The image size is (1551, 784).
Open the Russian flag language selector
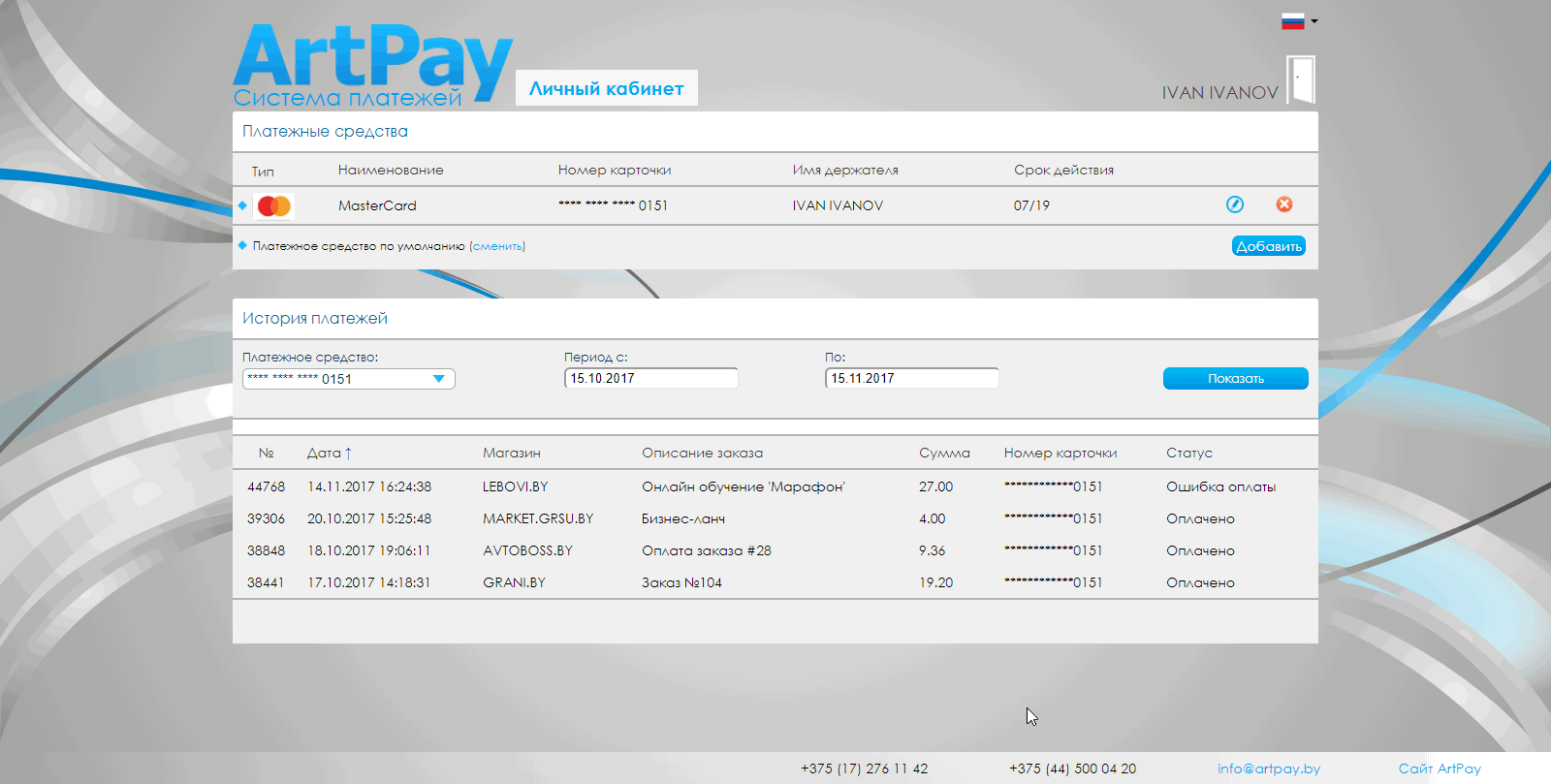click(x=1299, y=21)
